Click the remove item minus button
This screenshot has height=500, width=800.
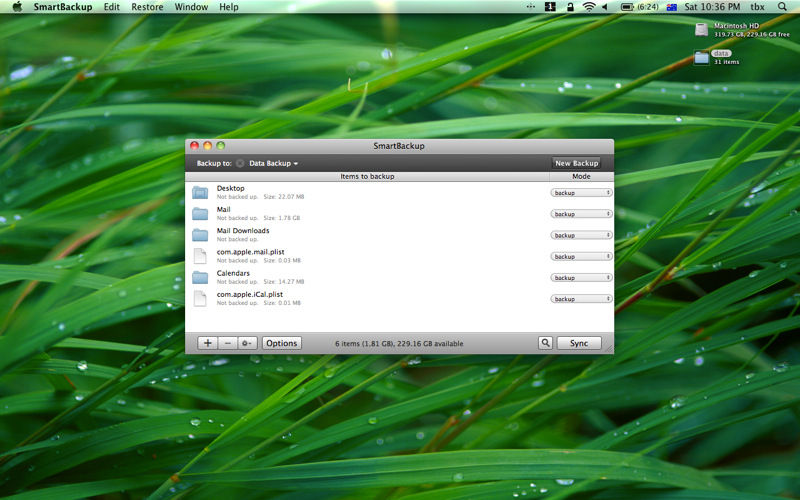(x=228, y=343)
